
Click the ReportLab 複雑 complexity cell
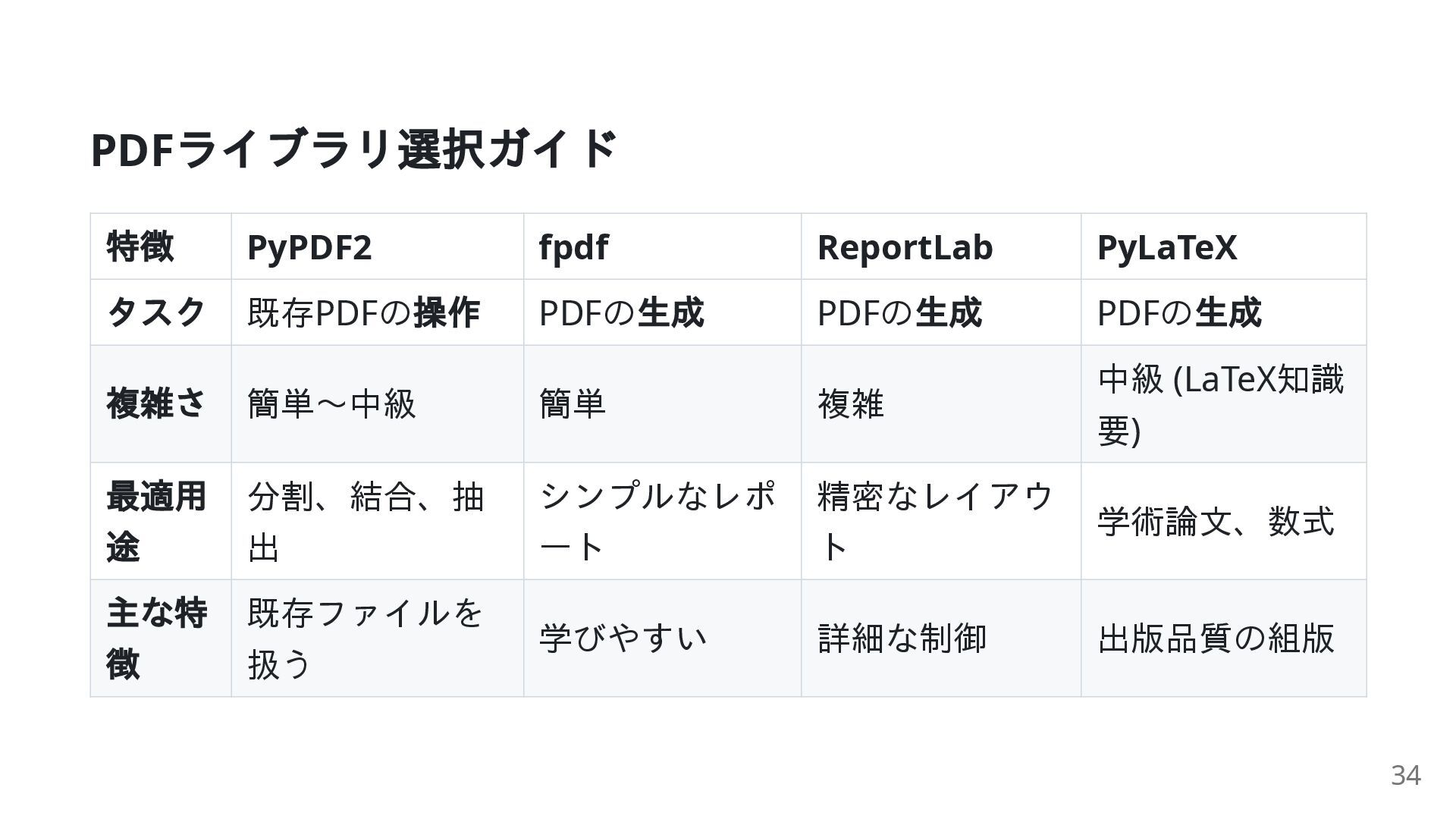(x=851, y=403)
